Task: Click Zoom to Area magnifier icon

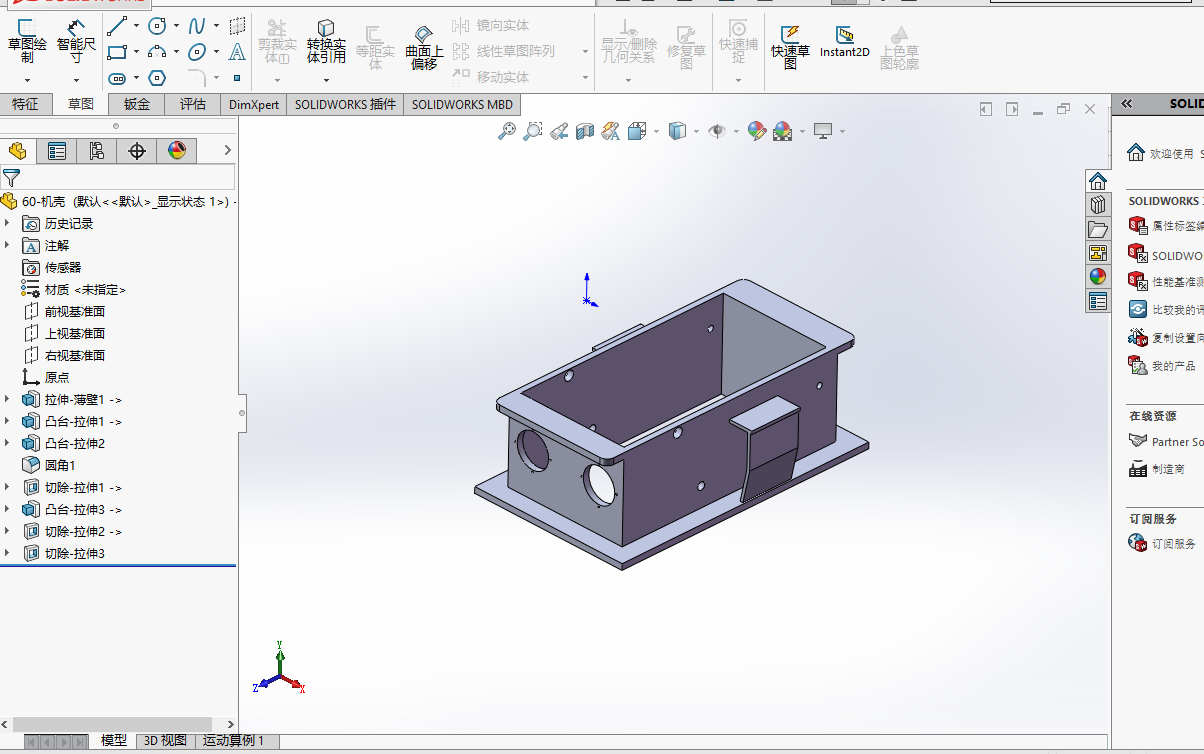Action: pyautogui.click(x=533, y=131)
